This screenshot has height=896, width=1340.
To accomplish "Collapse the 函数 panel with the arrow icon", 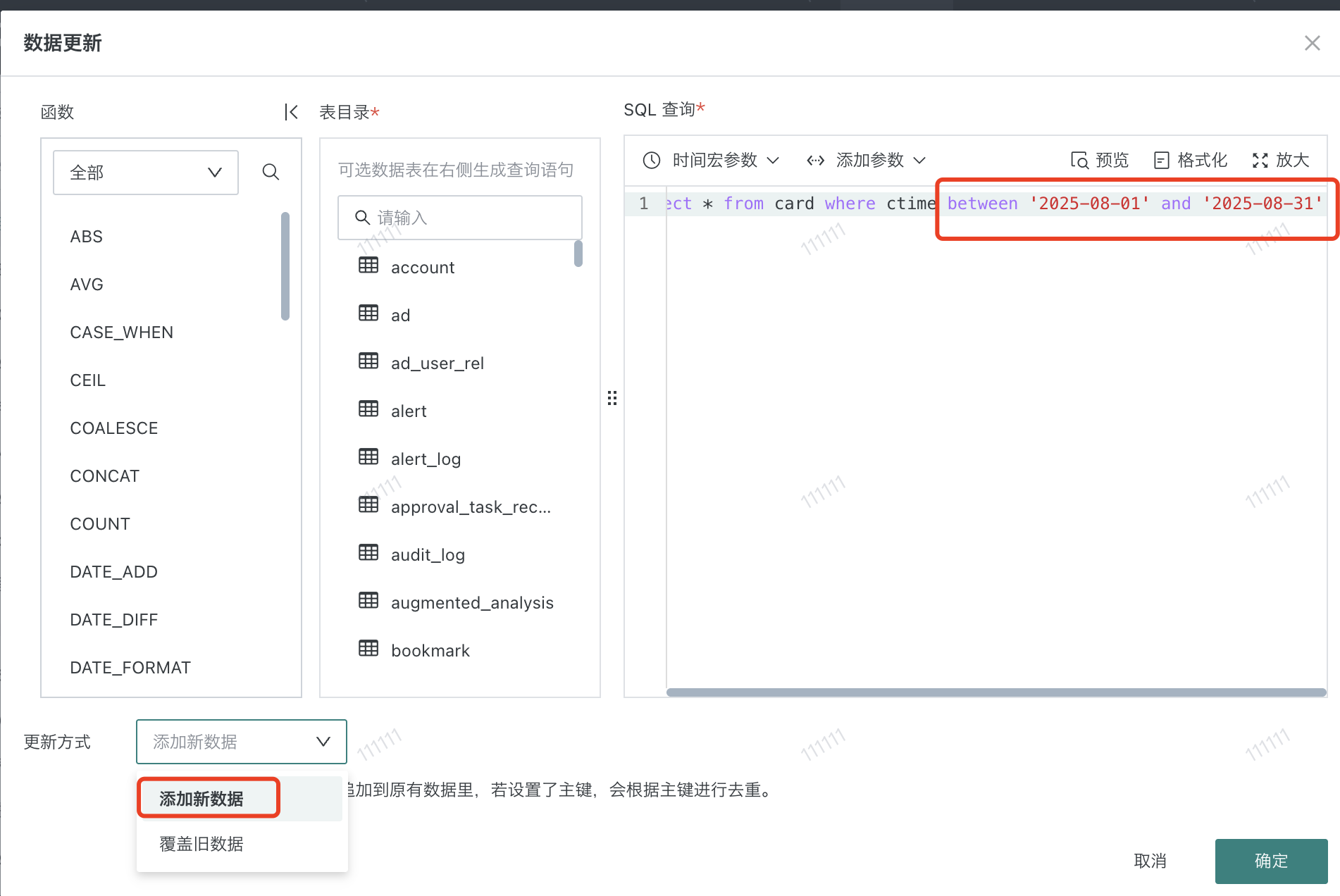I will pyautogui.click(x=291, y=112).
